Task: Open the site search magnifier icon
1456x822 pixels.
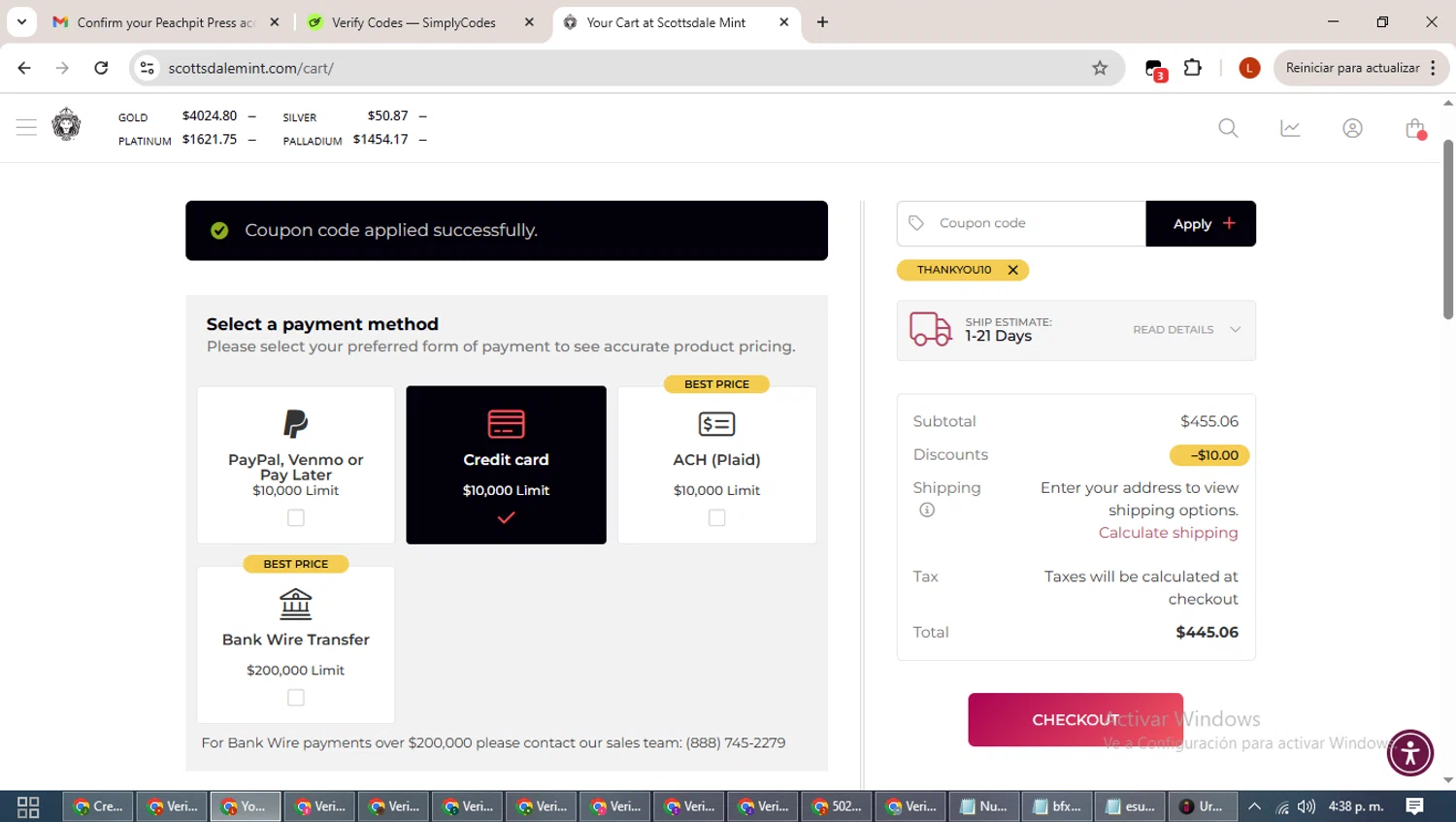Action: point(1228,128)
